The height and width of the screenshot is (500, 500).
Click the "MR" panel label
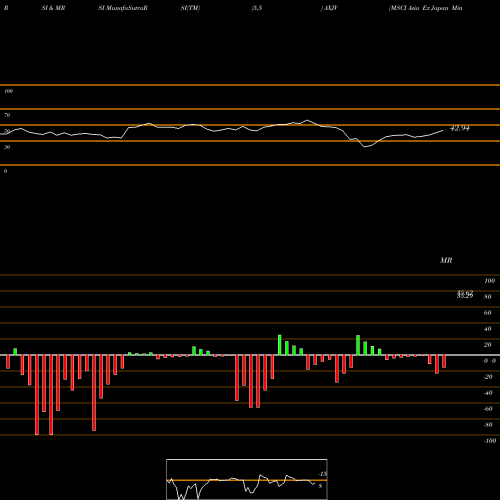(446, 260)
